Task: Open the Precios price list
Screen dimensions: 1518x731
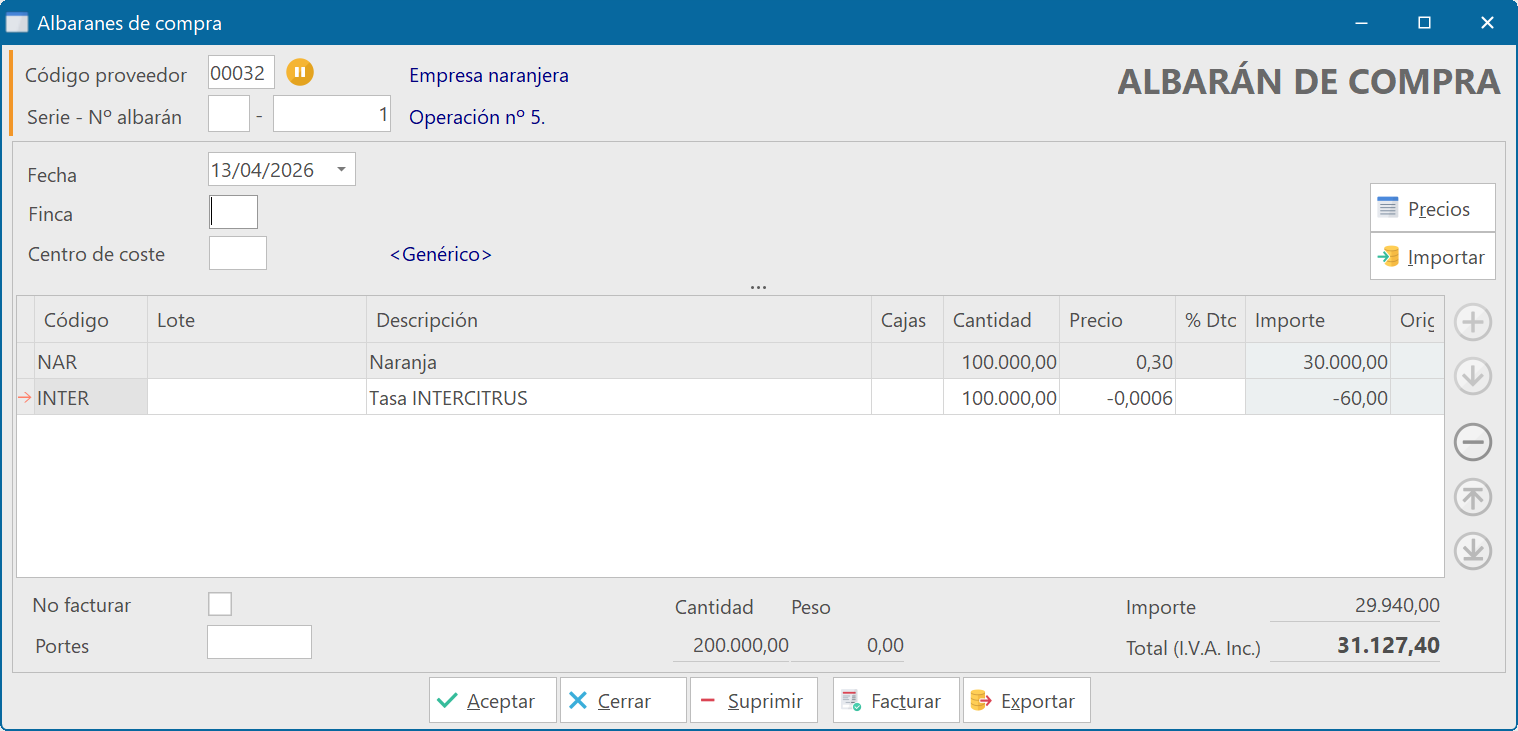Action: coord(1432,208)
